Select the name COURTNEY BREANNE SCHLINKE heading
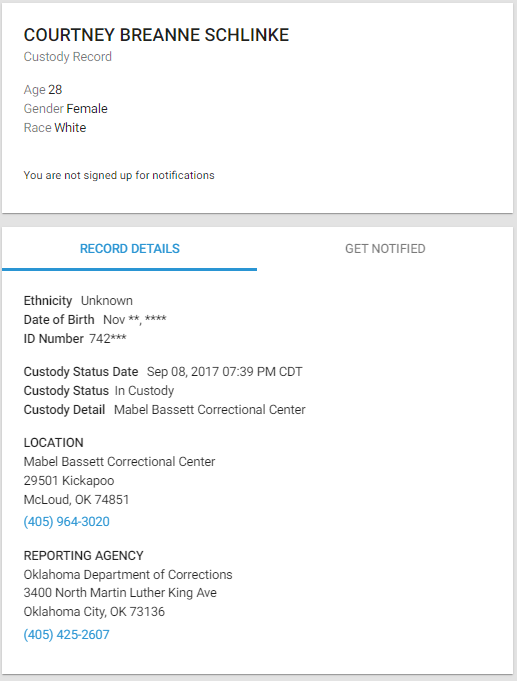The height and width of the screenshot is (681, 517). point(156,35)
